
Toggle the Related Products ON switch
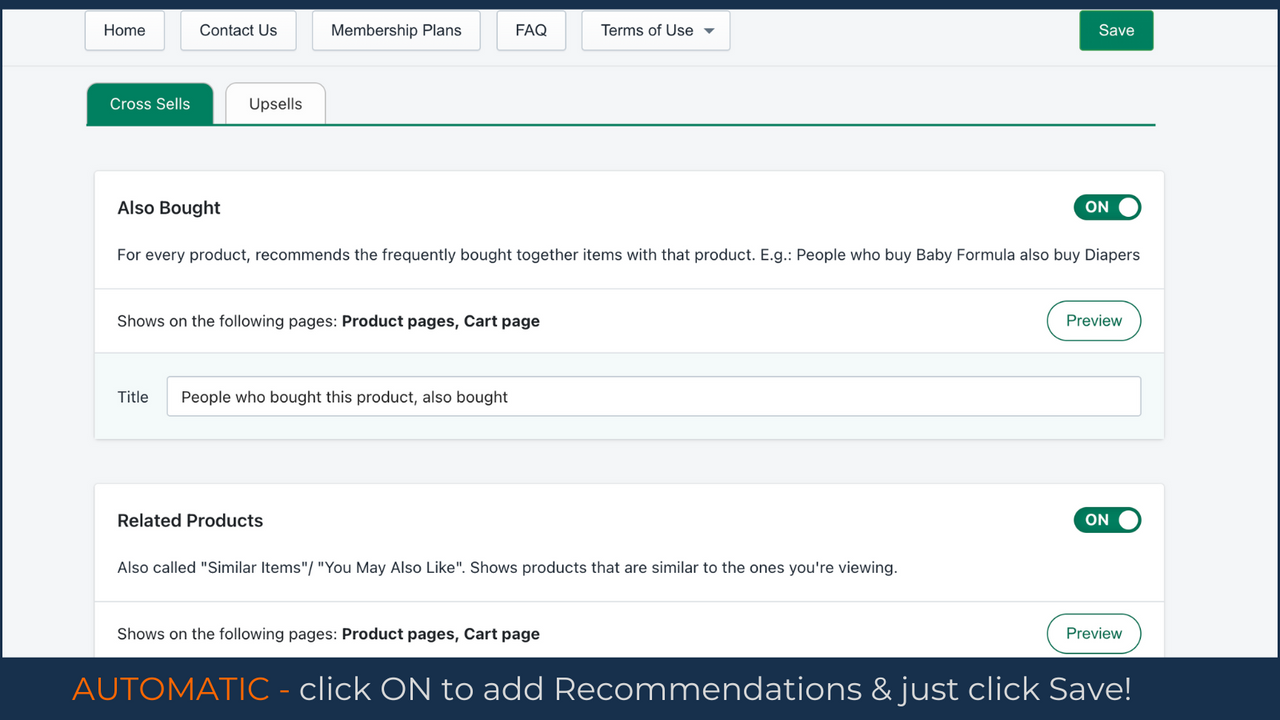pyautogui.click(x=1107, y=520)
